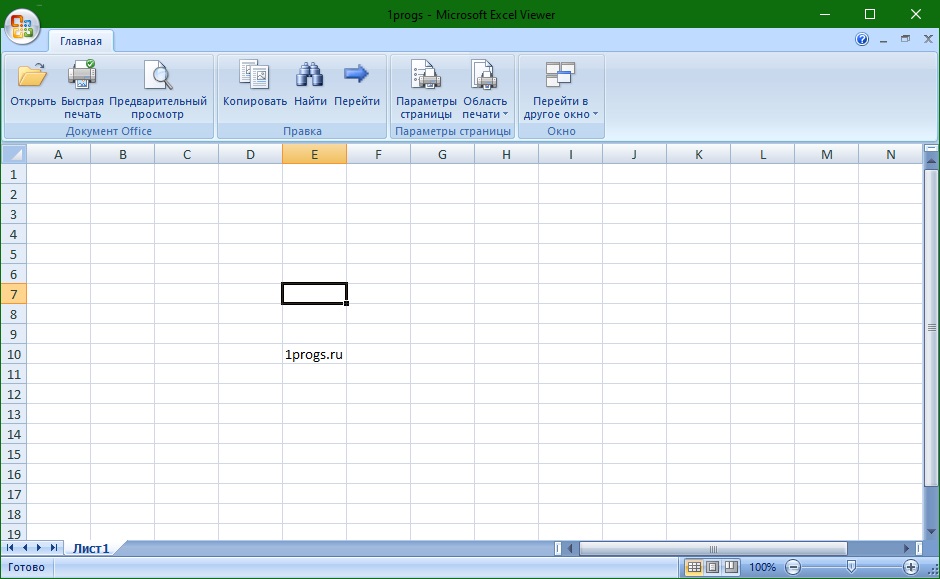
Task: Click the Готово status text
Action: pos(26,567)
